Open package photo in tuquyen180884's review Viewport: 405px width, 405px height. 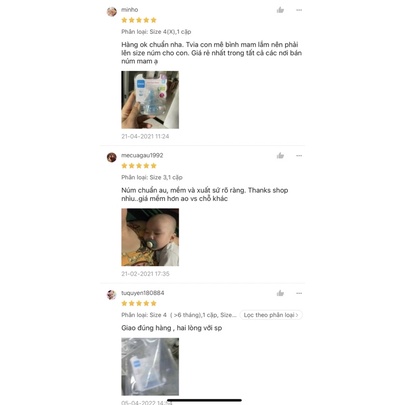[150, 367]
